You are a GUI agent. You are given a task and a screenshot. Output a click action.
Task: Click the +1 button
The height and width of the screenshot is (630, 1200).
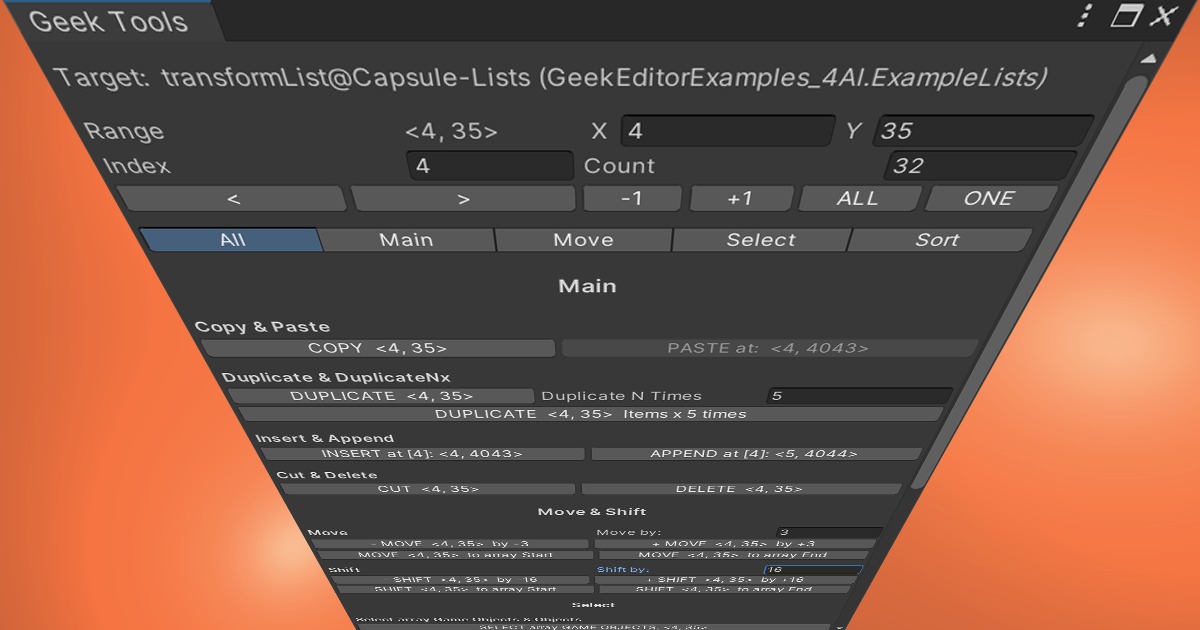coord(741,198)
